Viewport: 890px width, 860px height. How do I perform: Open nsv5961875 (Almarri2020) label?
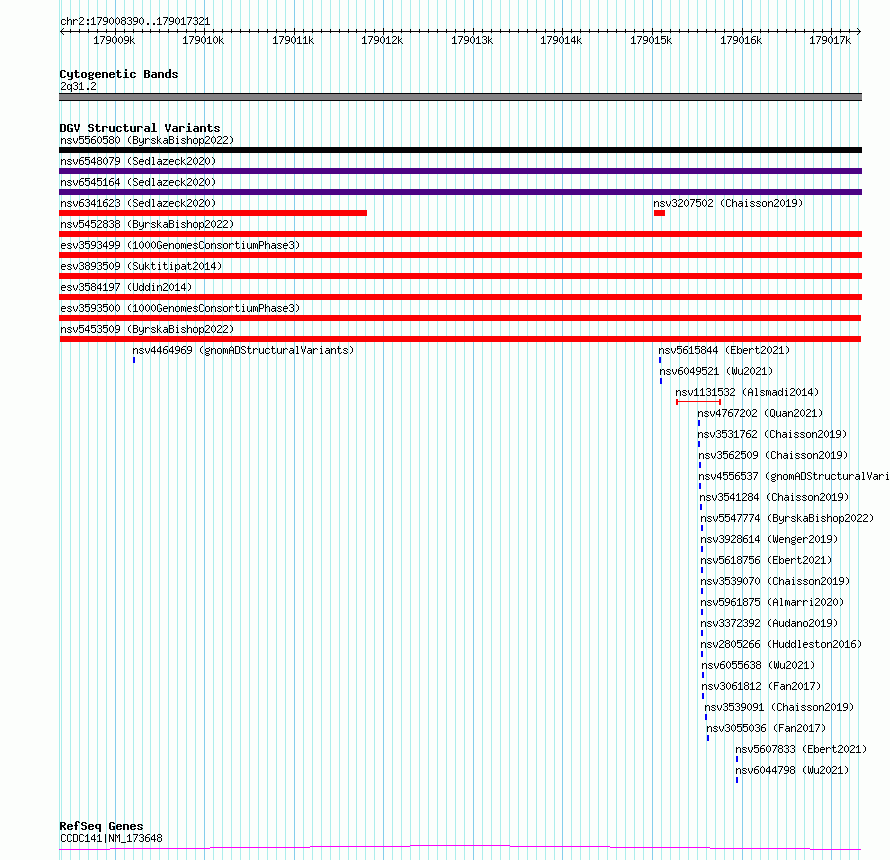pos(772,602)
